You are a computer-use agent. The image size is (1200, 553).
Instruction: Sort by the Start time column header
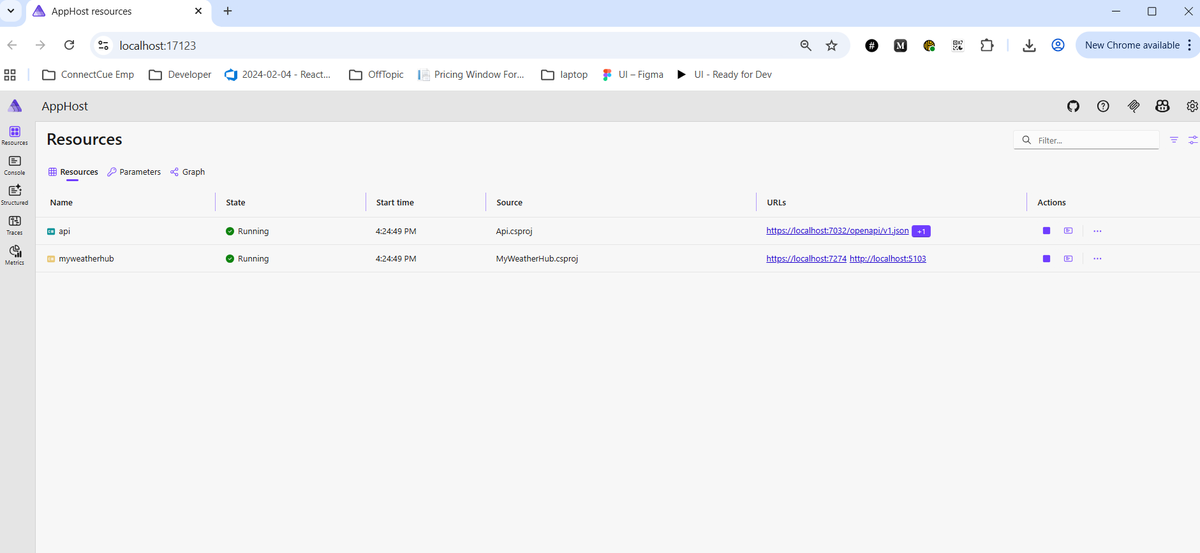click(x=395, y=202)
